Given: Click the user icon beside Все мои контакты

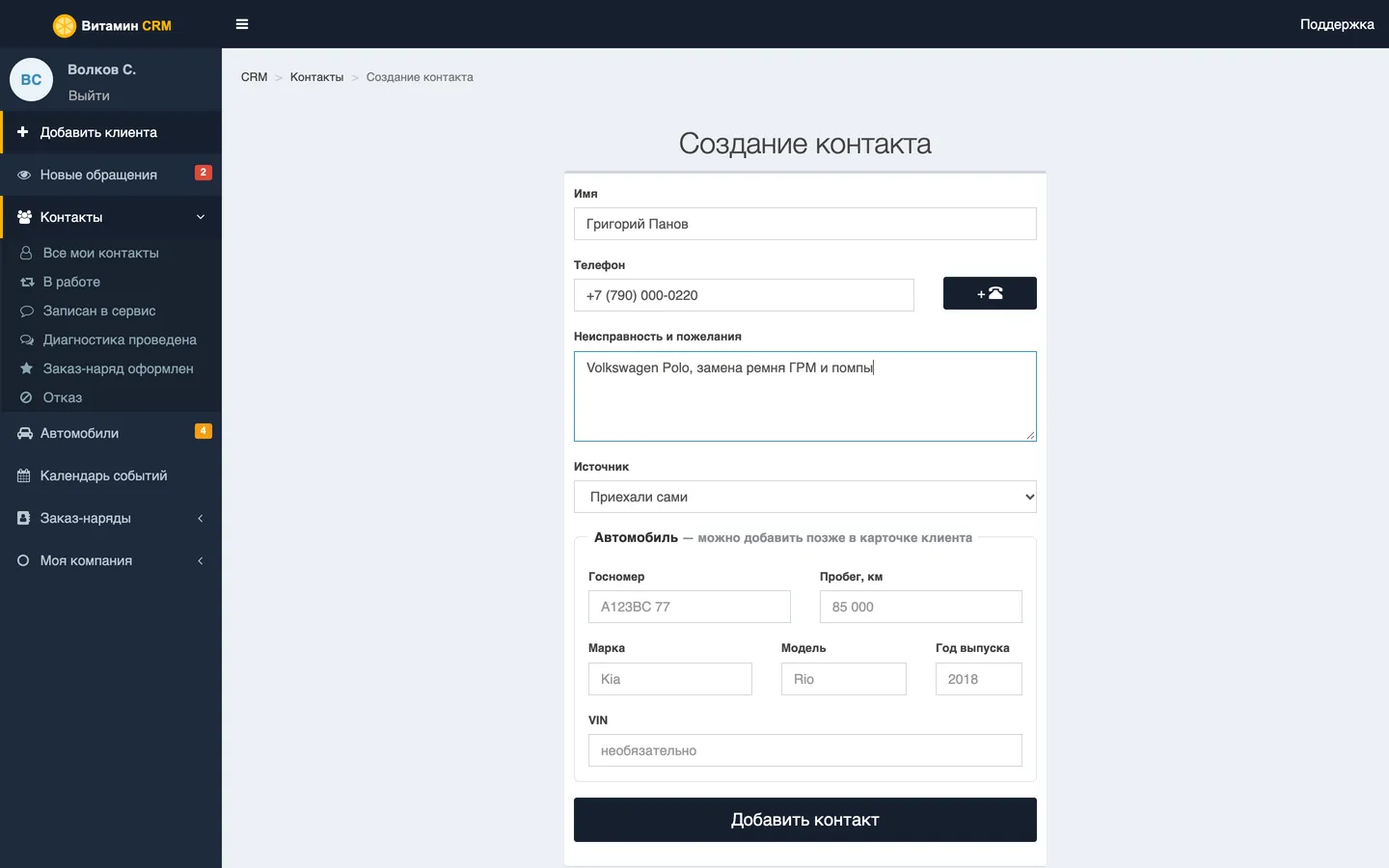Looking at the screenshot, I should click(26, 253).
